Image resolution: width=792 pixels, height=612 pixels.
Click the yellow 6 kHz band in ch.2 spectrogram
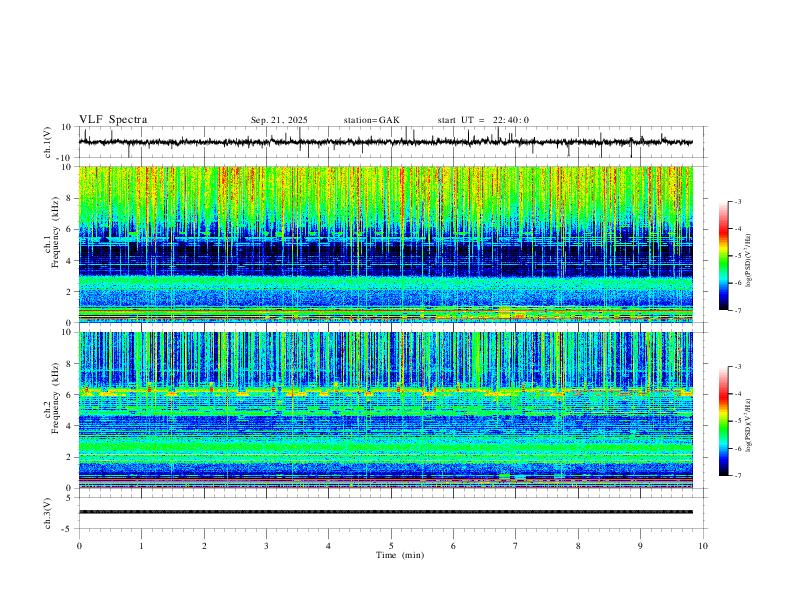[x=385, y=391]
